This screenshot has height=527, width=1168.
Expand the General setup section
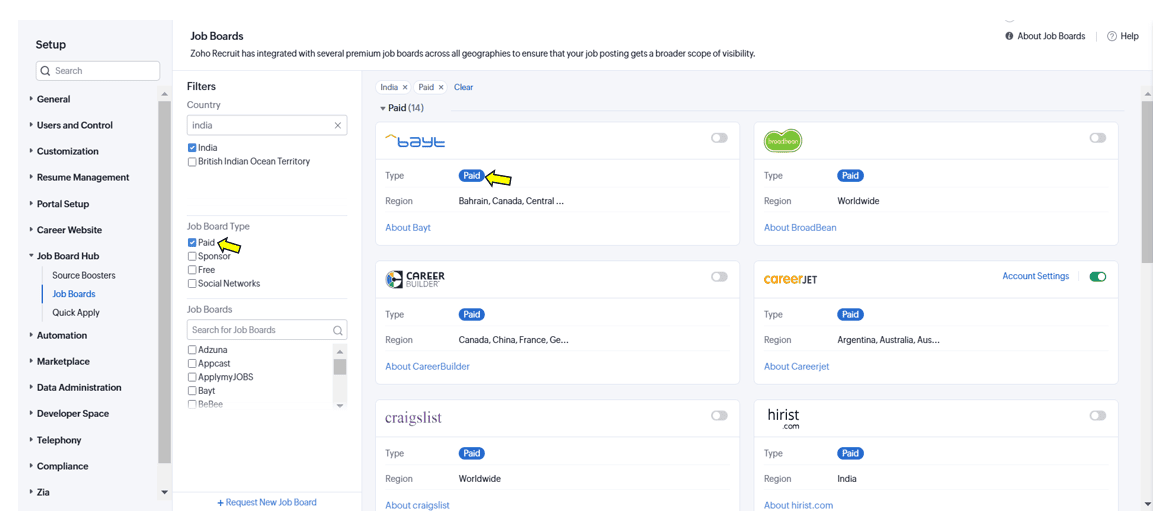53,99
